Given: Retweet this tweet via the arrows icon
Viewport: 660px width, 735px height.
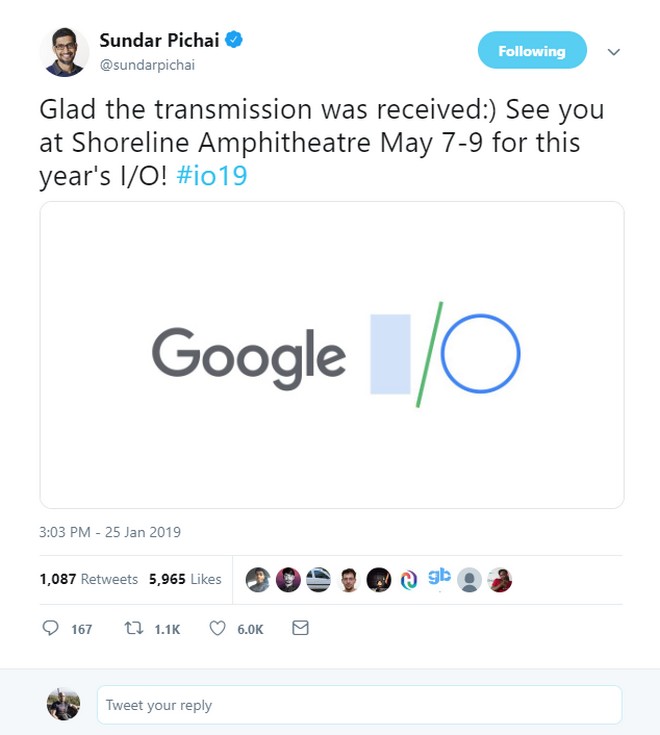Looking at the screenshot, I should click(x=131, y=628).
